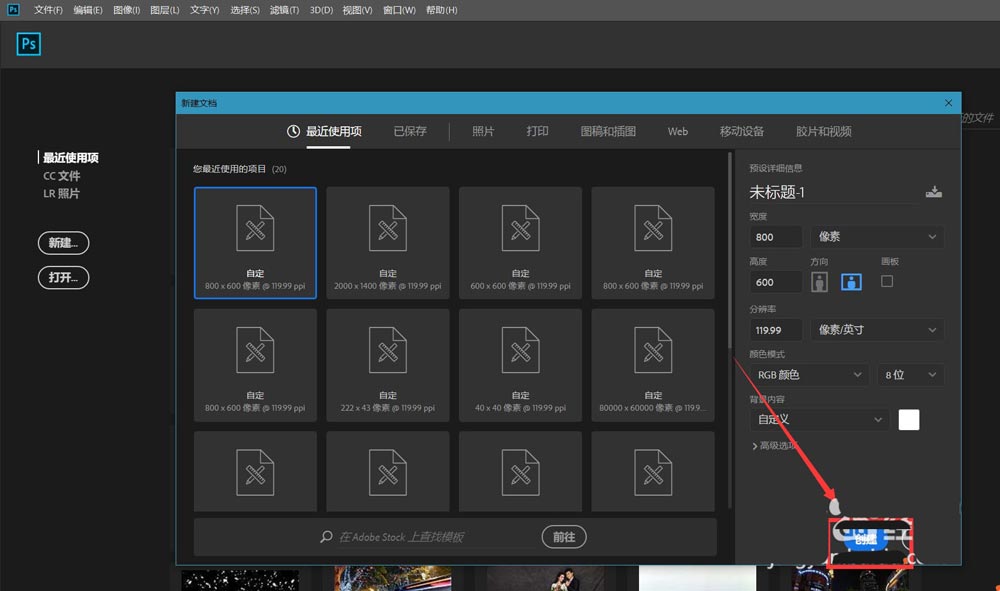The height and width of the screenshot is (591, 1000).
Task: Choose the 80000 x 60000 像素 preset card
Action: click(x=653, y=365)
